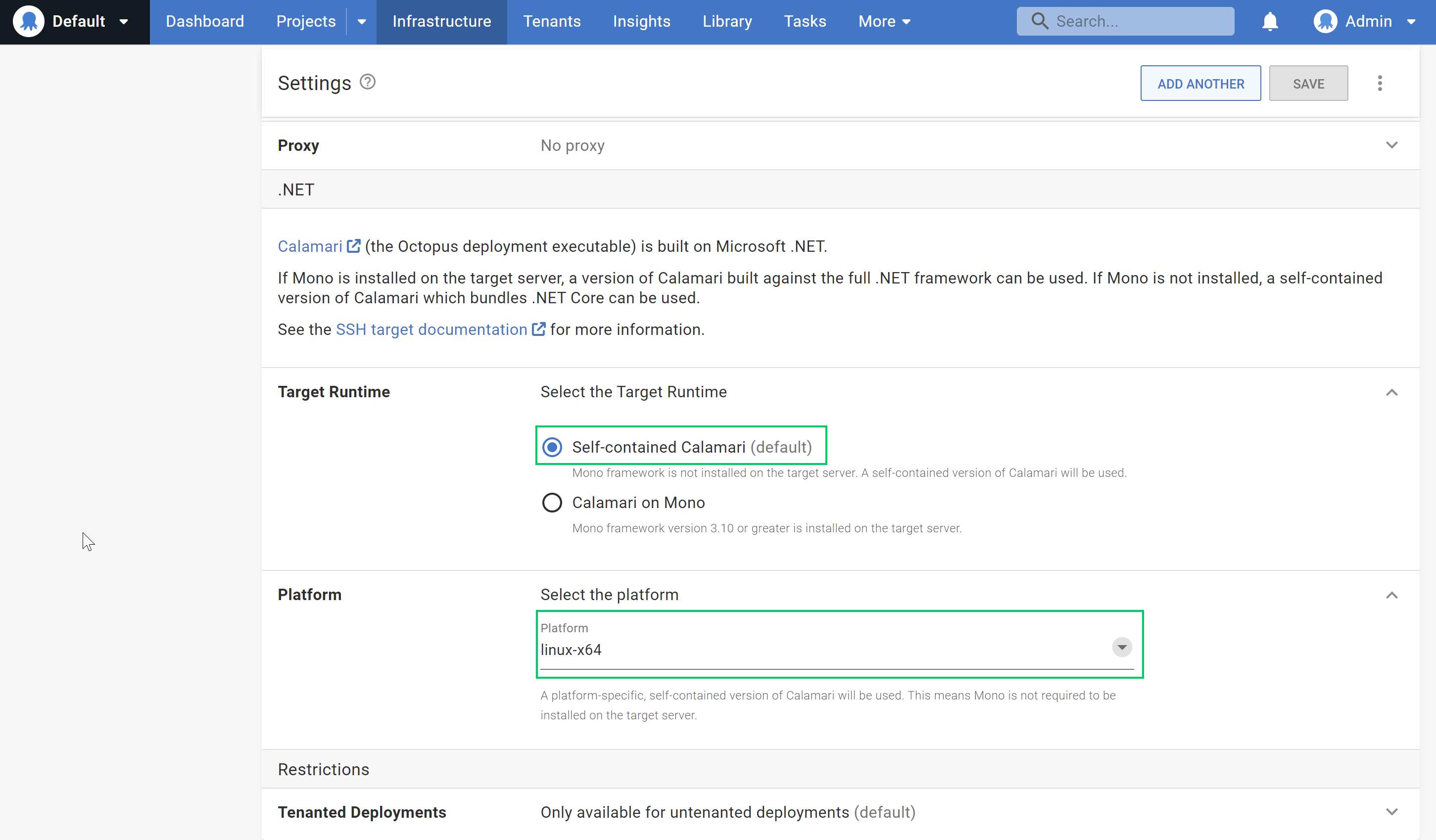The image size is (1436, 840).
Task: Click the ADD ANOTHER button
Action: coord(1200,83)
